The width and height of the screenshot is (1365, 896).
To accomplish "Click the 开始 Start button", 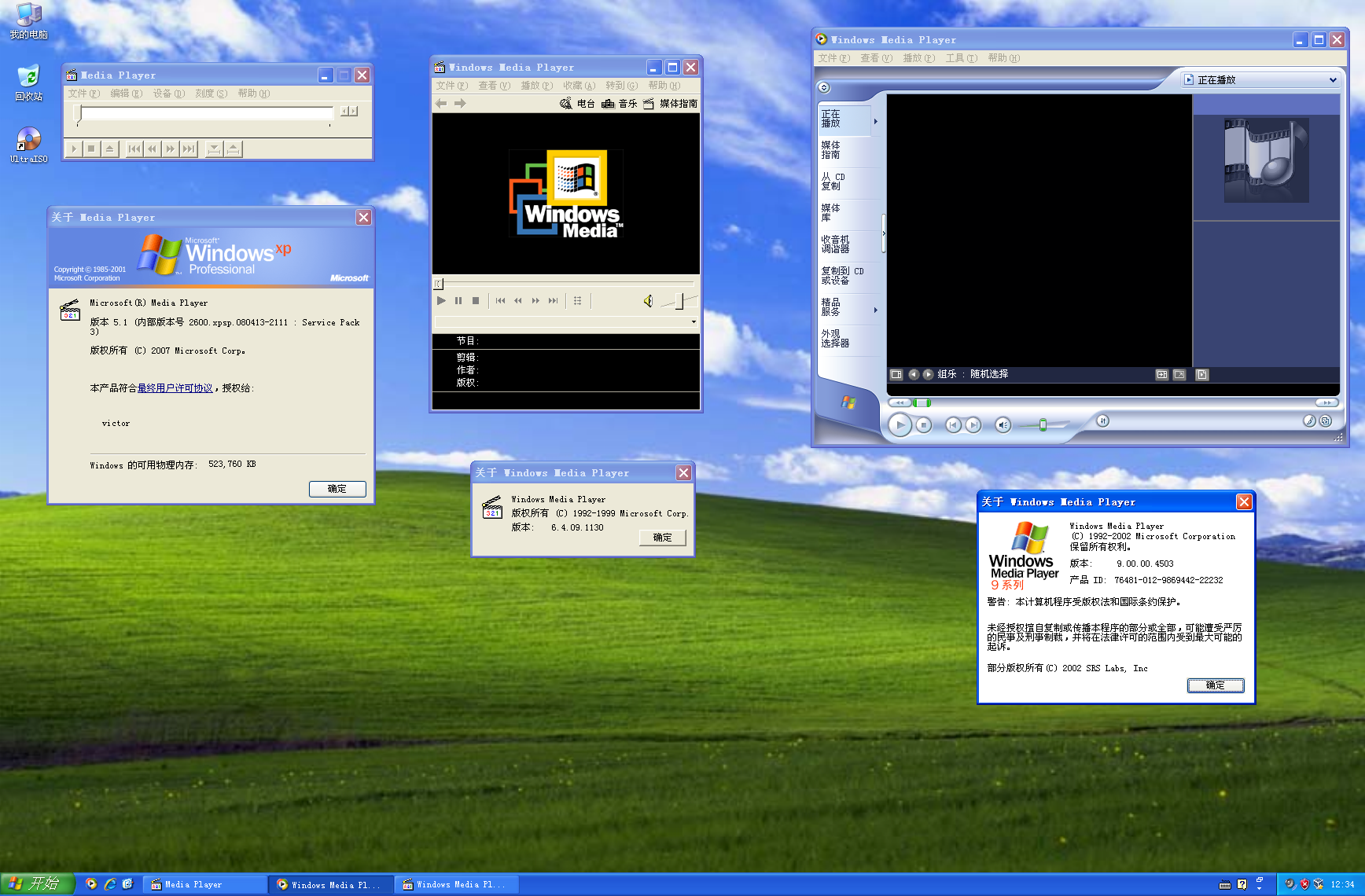I will (x=38, y=884).
